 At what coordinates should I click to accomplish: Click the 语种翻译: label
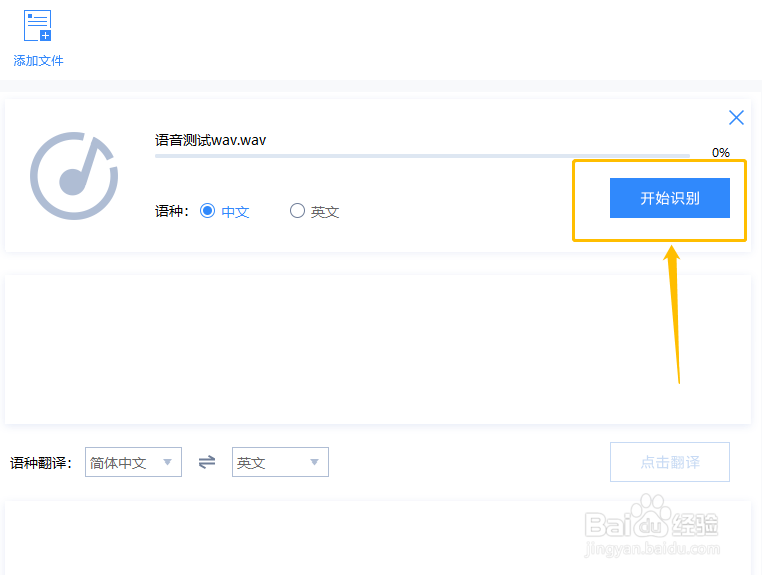click(41, 463)
